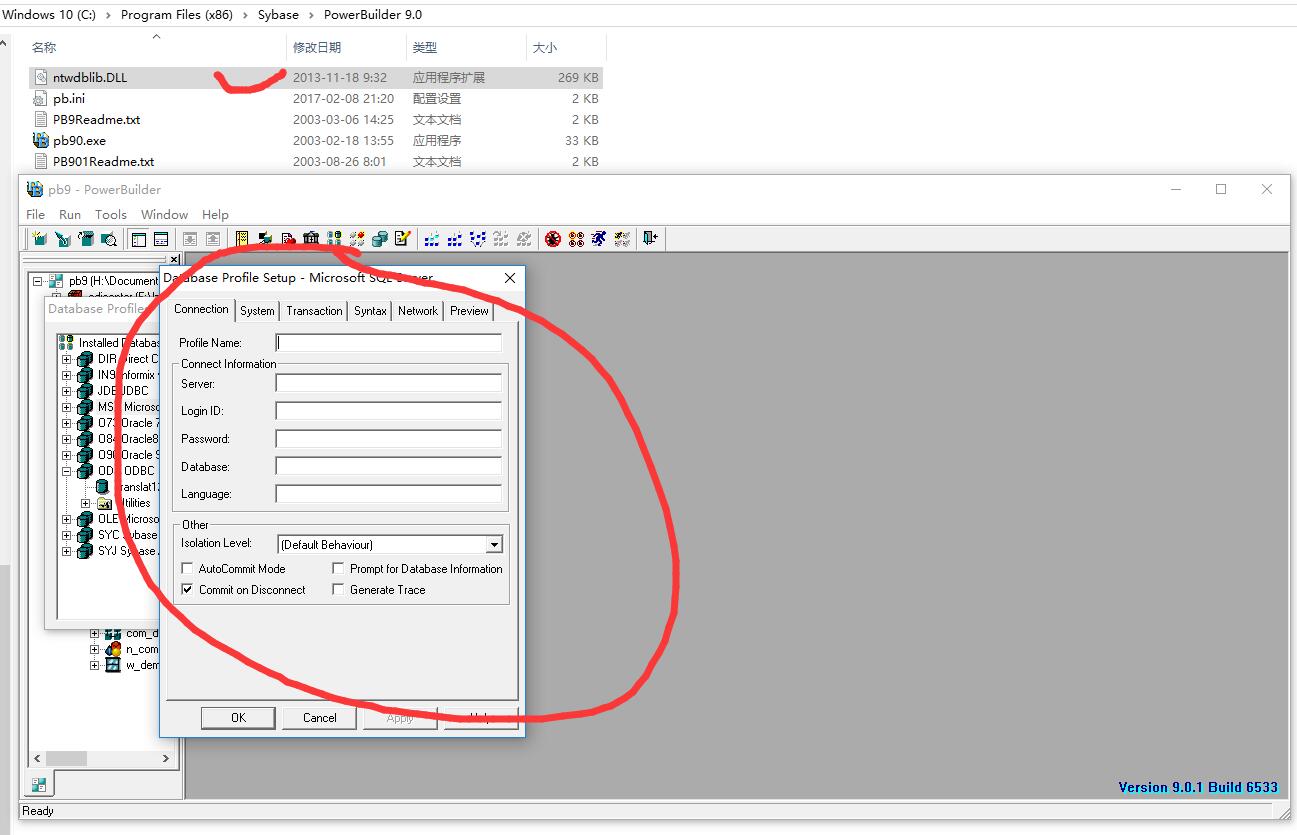
Task: Open the Run menu
Action: tap(70, 214)
